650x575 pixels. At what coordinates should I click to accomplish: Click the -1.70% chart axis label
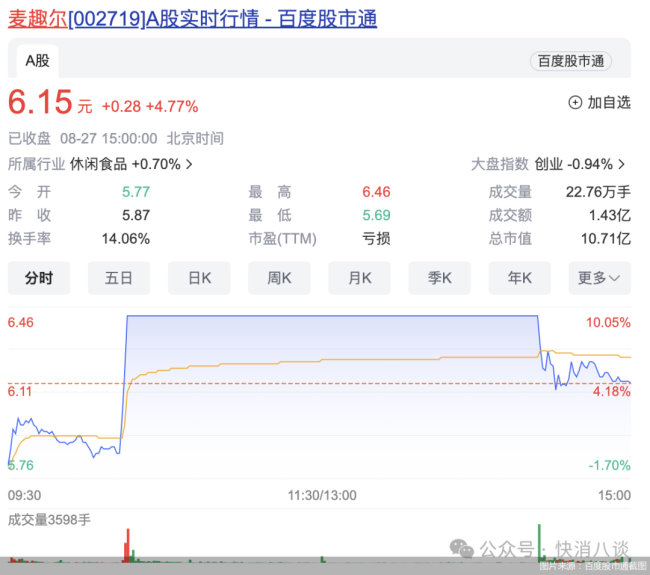[x=609, y=465]
